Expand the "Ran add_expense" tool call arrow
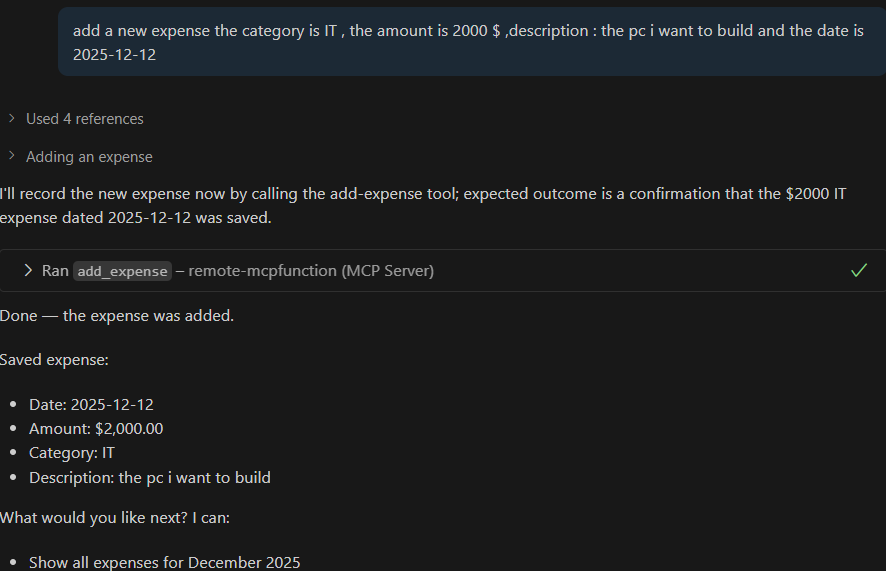This screenshot has height=571, width=886. 28,271
